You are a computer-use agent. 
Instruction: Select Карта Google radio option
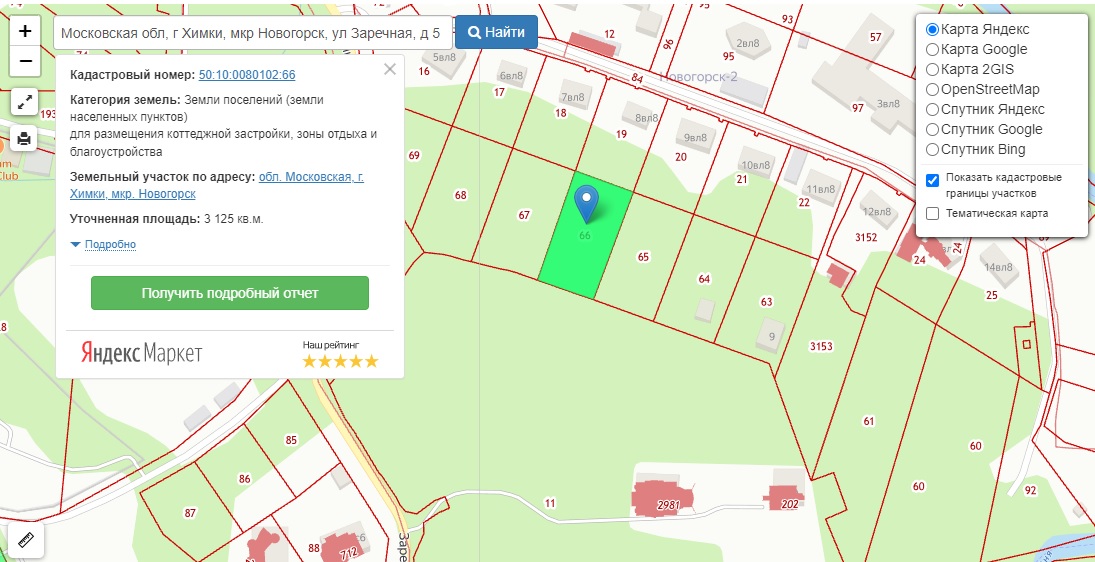(933, 49)
